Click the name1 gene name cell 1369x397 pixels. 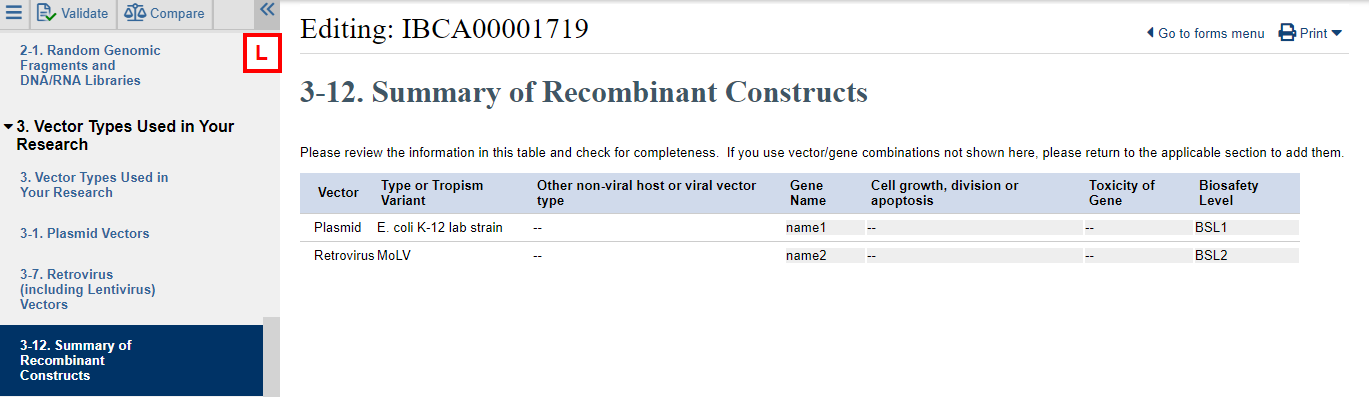pos(824,228)
